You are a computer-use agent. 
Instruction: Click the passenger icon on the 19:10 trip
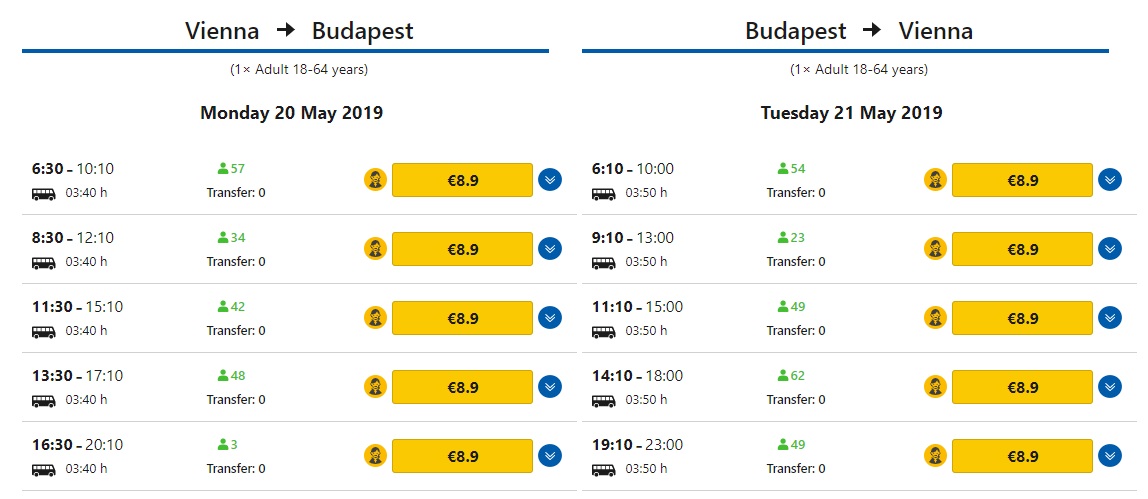[x=935, y=456]
